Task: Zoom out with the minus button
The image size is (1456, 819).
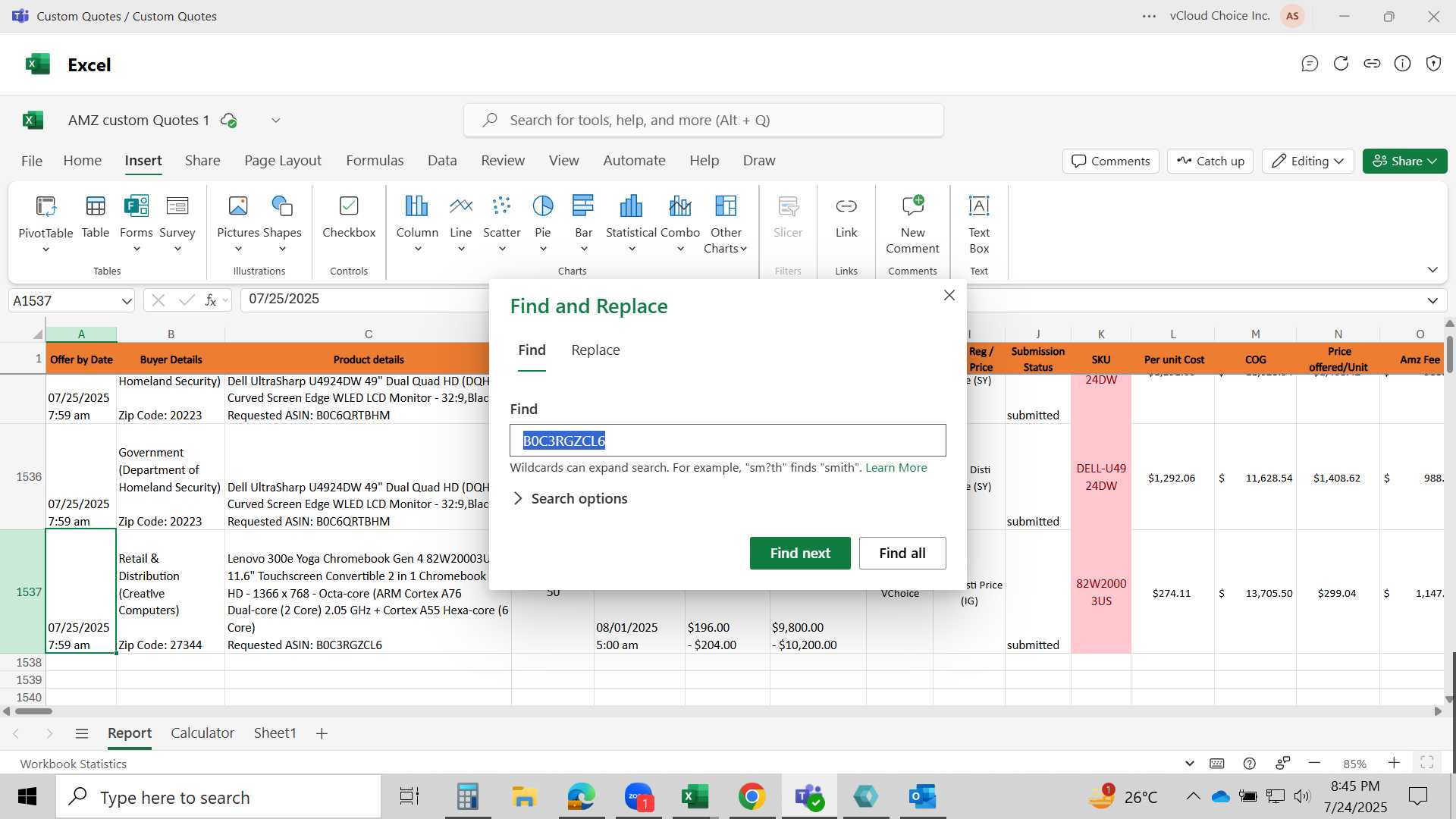Action: click(1315, 763)
